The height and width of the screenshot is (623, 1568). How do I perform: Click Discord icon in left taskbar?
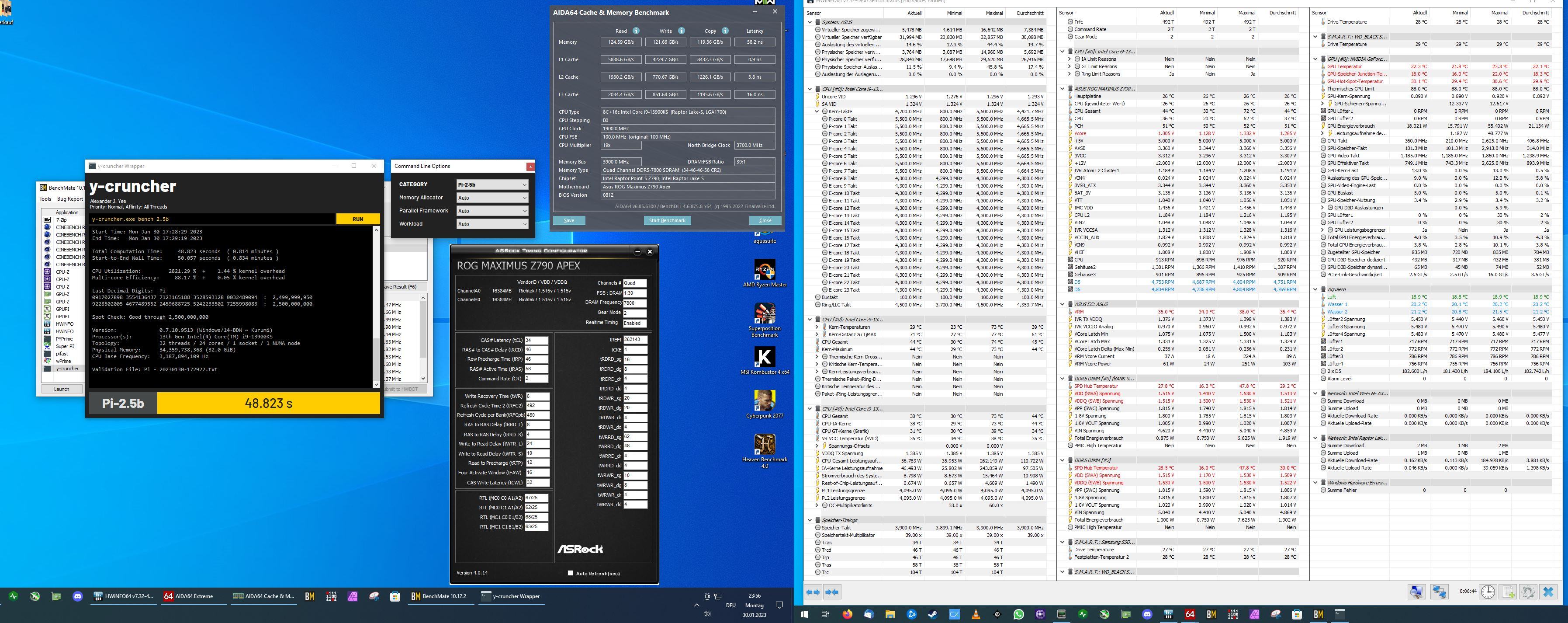[x=77, y=596]
